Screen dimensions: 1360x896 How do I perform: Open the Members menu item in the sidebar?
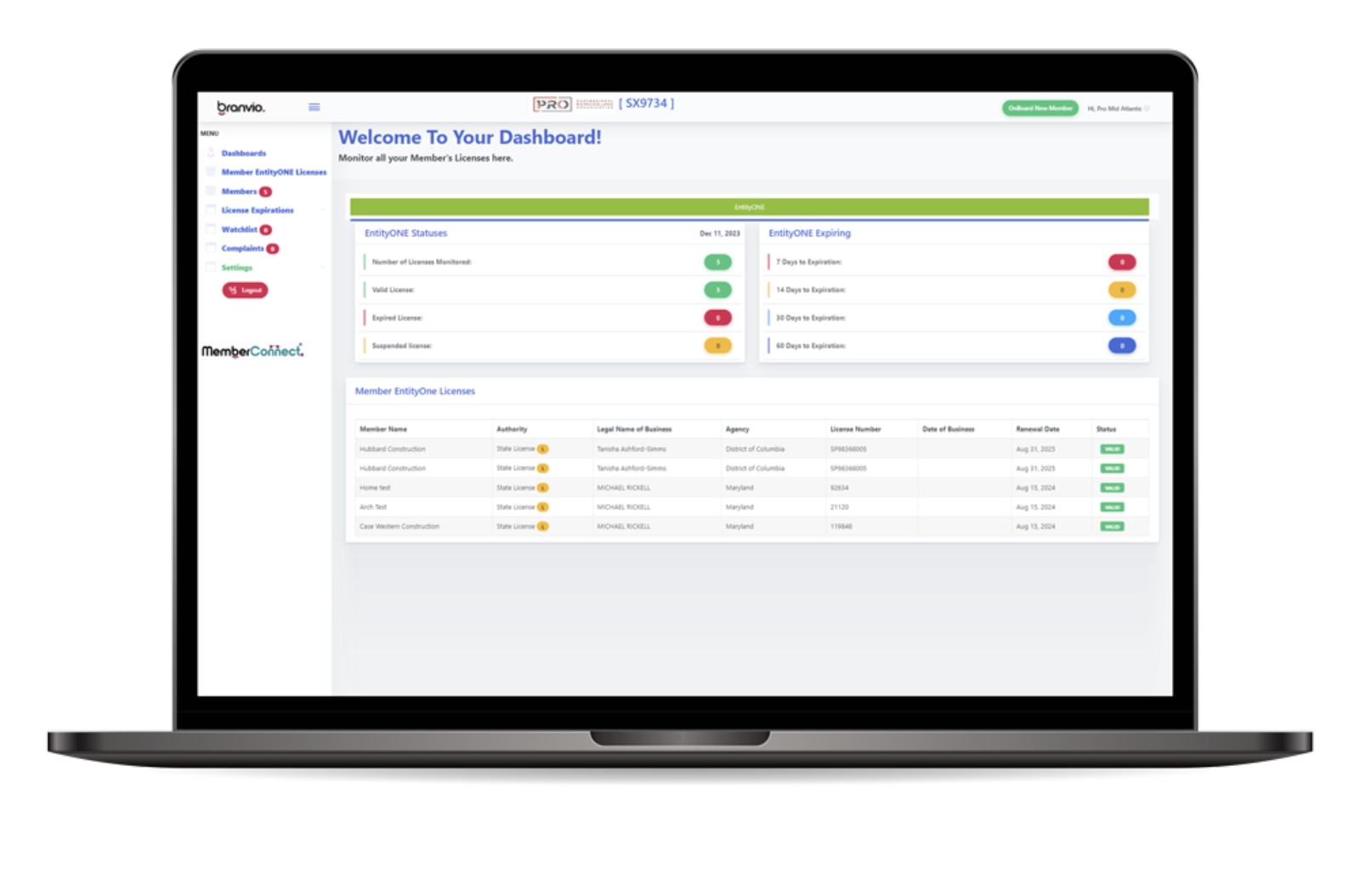click(x=239, y=191)
